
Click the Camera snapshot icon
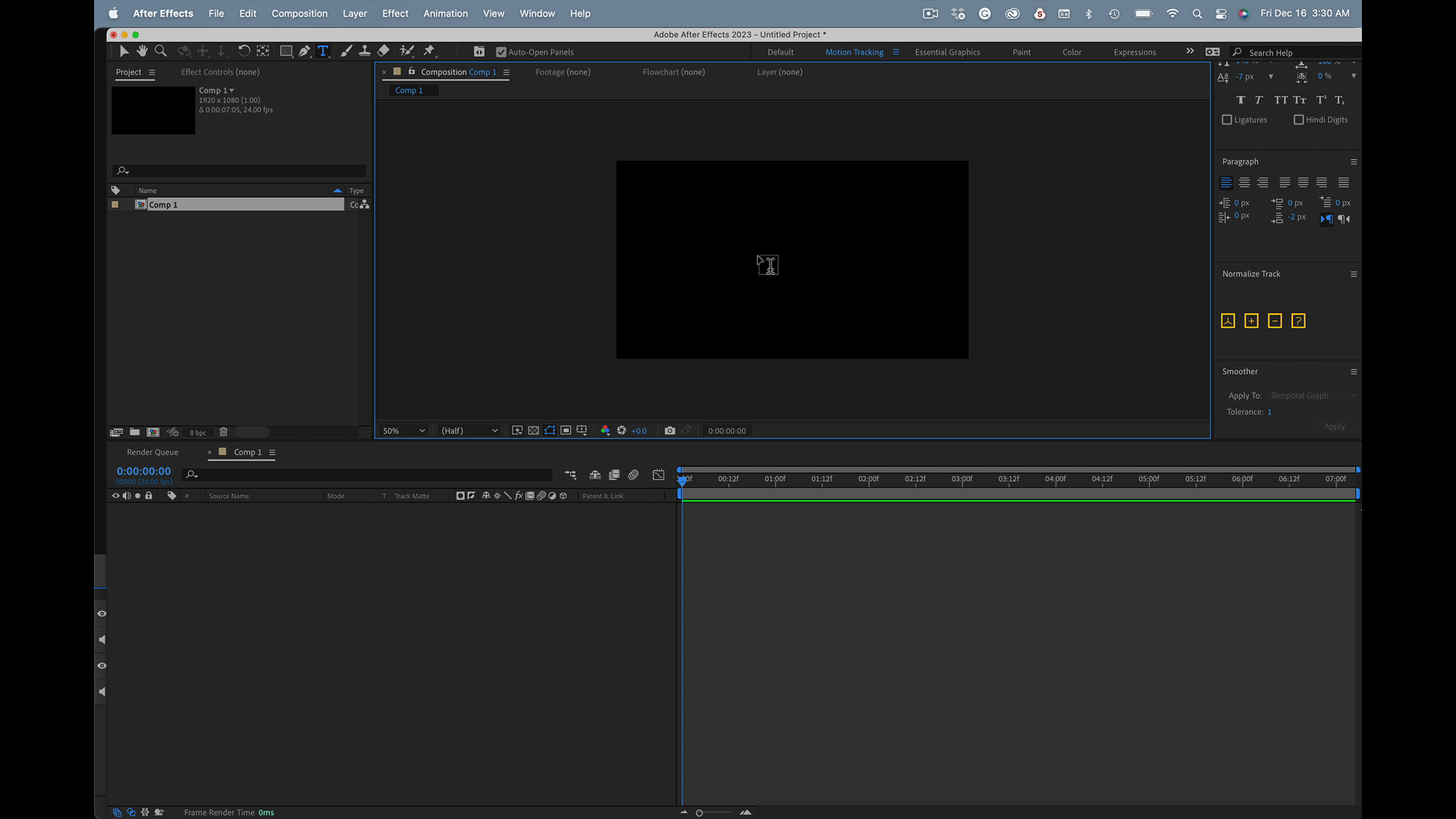click(670, 430)
